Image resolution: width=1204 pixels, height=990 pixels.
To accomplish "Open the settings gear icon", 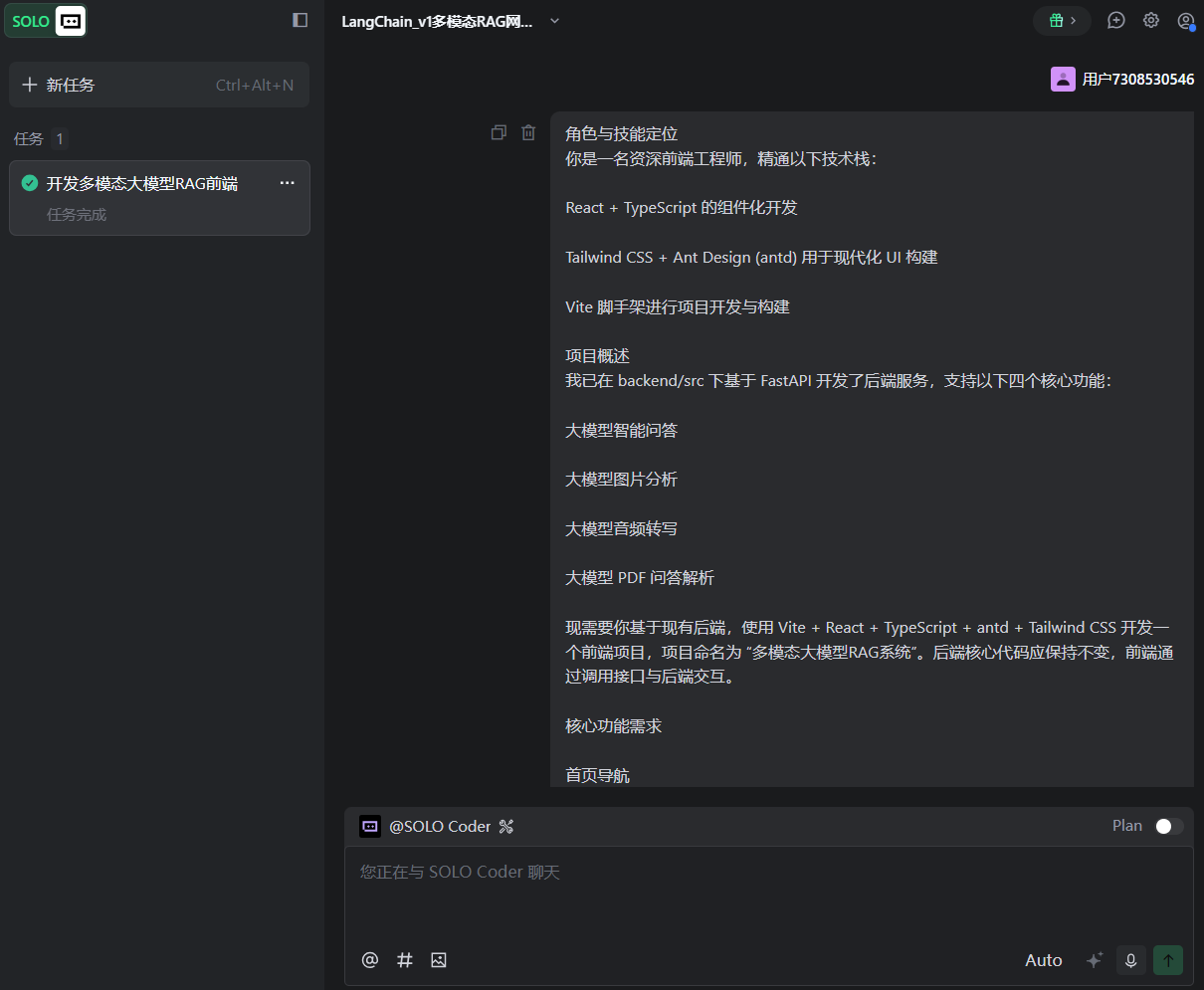I will point(1151,20).
